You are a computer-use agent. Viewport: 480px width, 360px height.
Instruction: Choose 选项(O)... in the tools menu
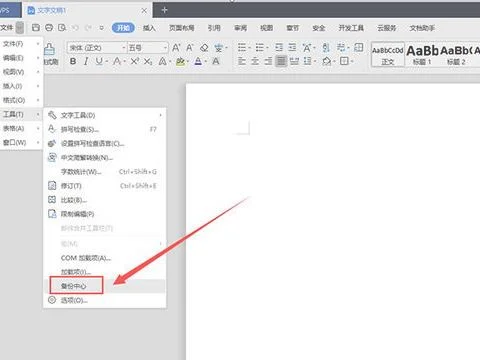(x=105, y=300)
